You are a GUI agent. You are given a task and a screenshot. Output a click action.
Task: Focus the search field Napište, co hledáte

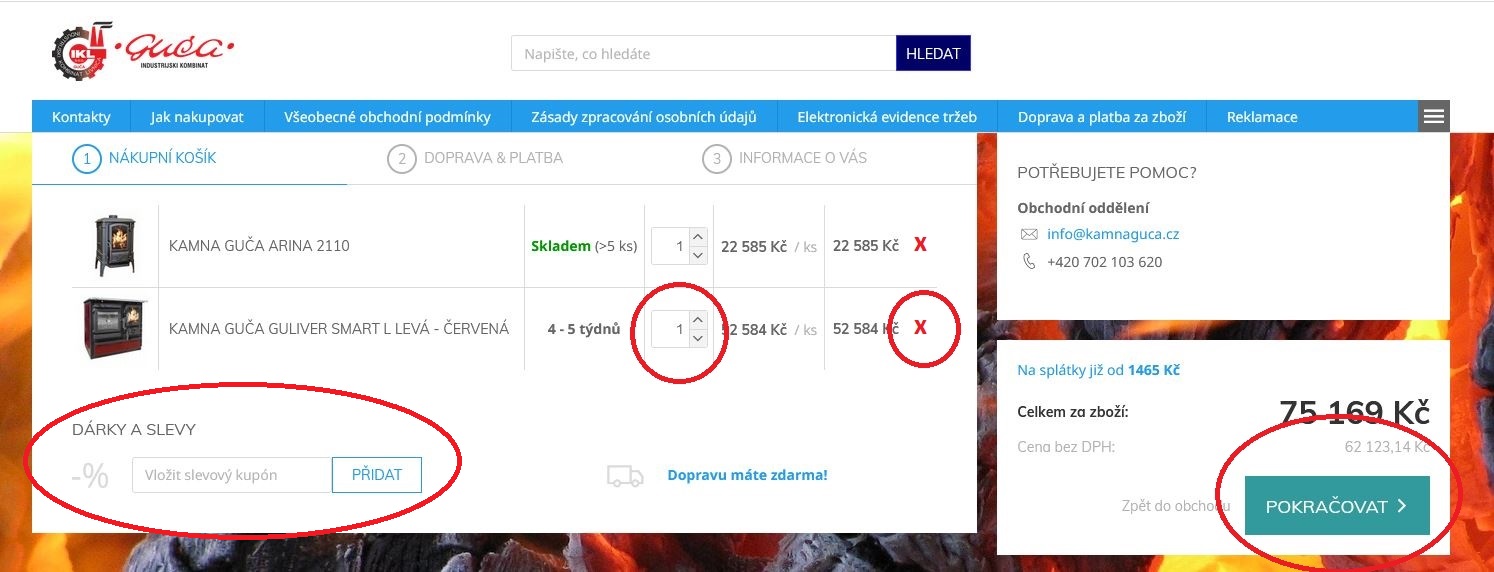(x=703, y=54)
